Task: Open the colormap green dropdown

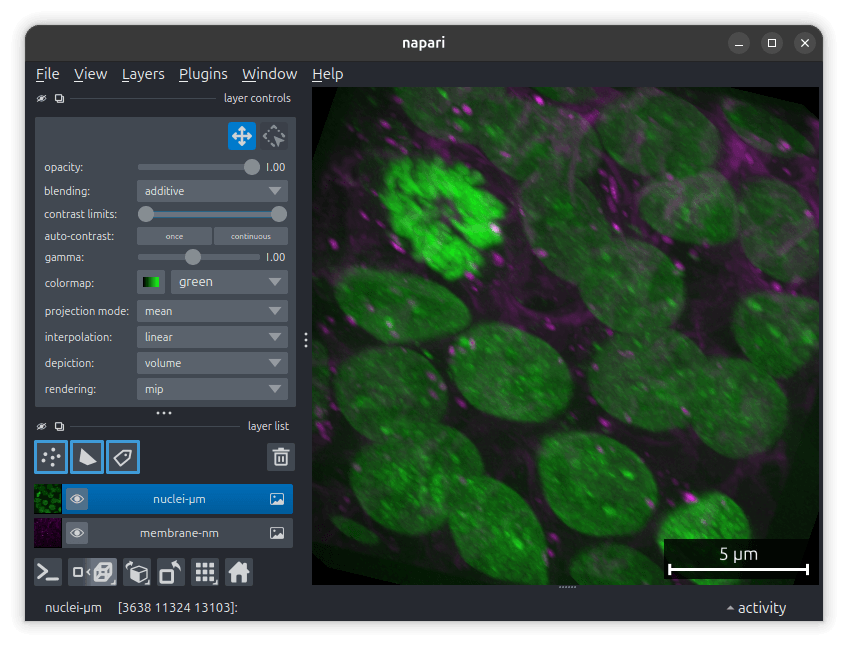Action: click(x=229, y=282)
